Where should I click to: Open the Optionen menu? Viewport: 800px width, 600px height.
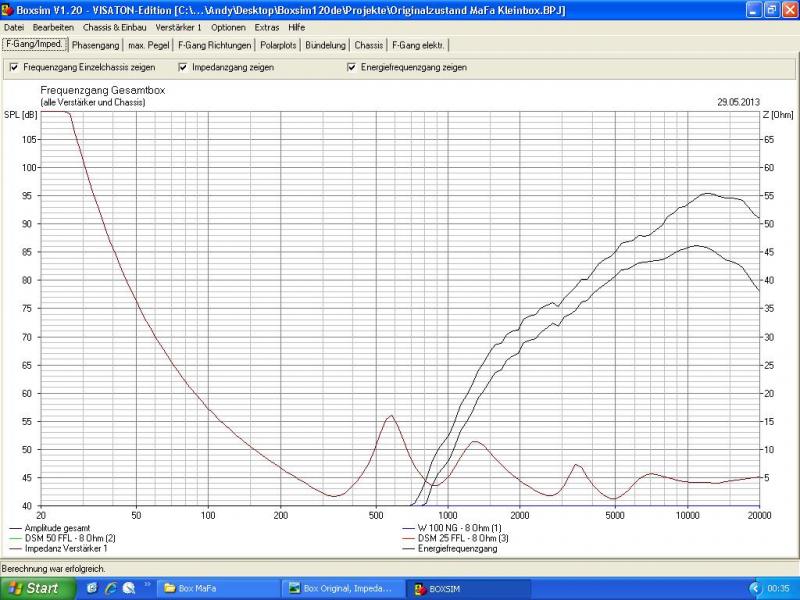click(228, 28)
